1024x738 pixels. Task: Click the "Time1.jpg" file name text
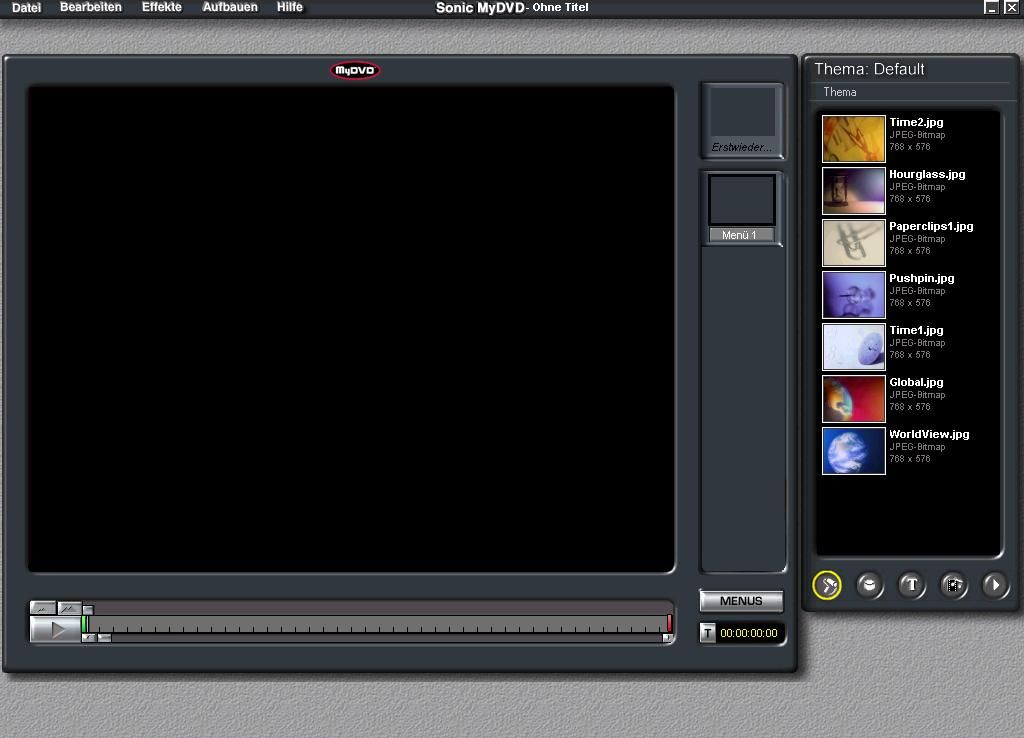(916, 330)
